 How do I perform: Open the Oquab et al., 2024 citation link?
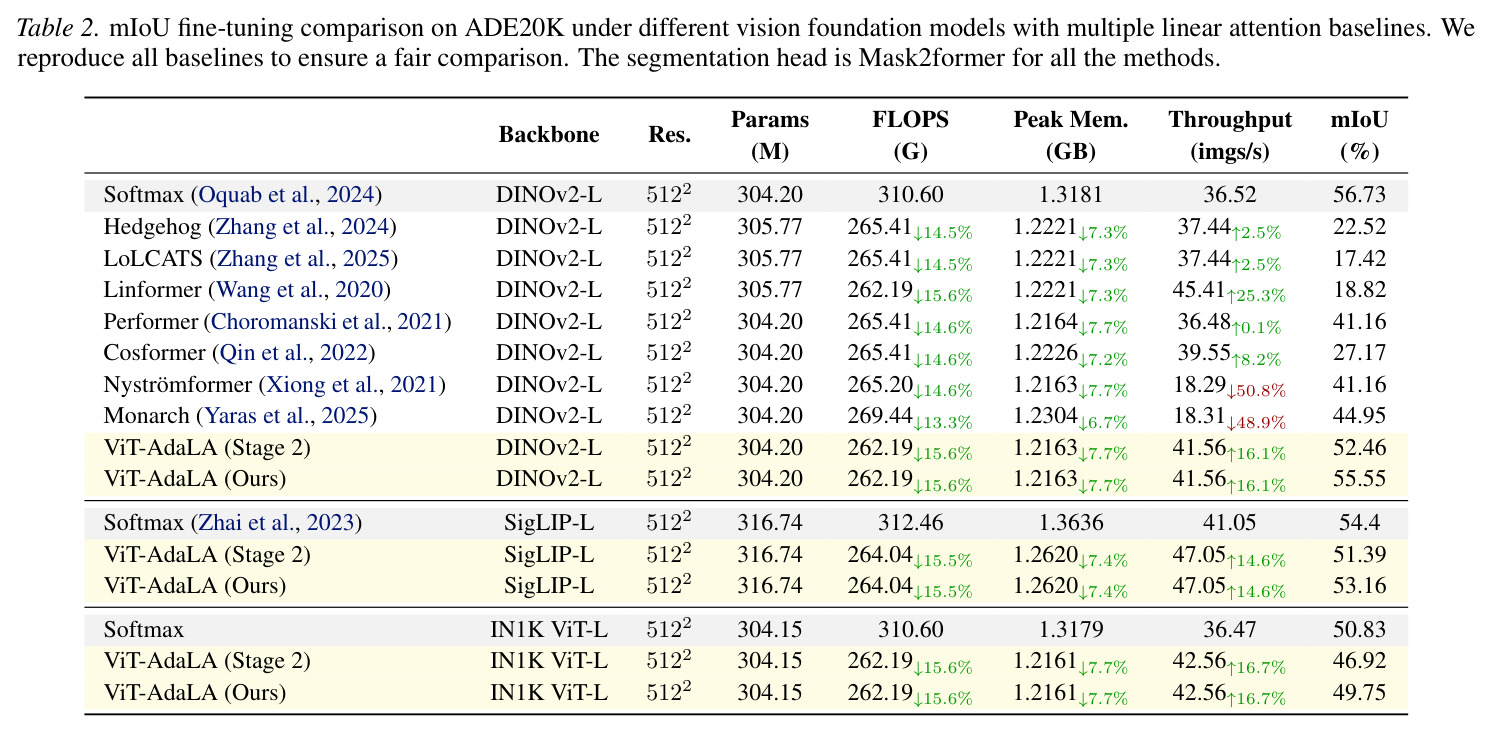[286, 195]
